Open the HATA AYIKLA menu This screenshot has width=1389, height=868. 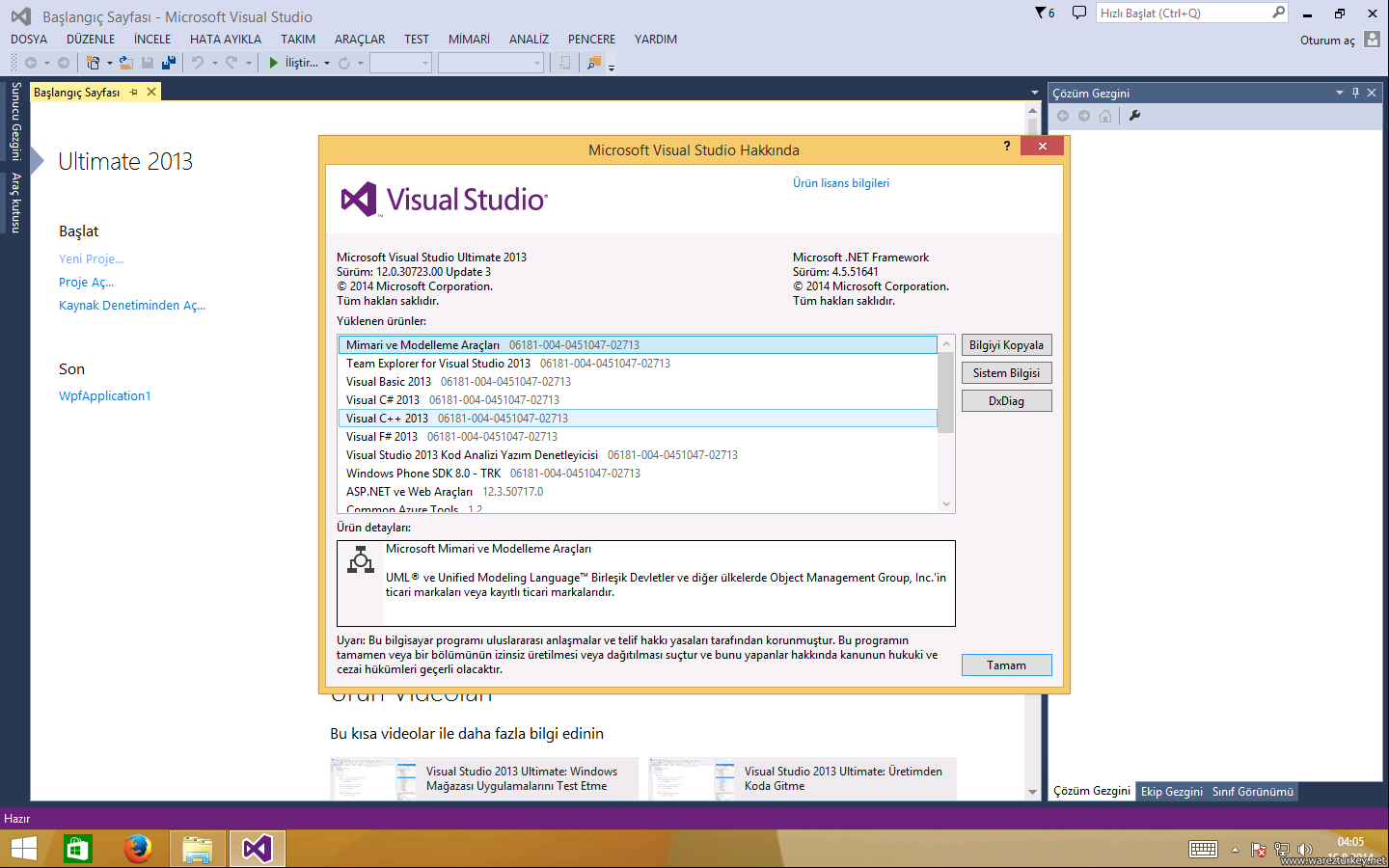pyautogui.click(x=226, y=40)
